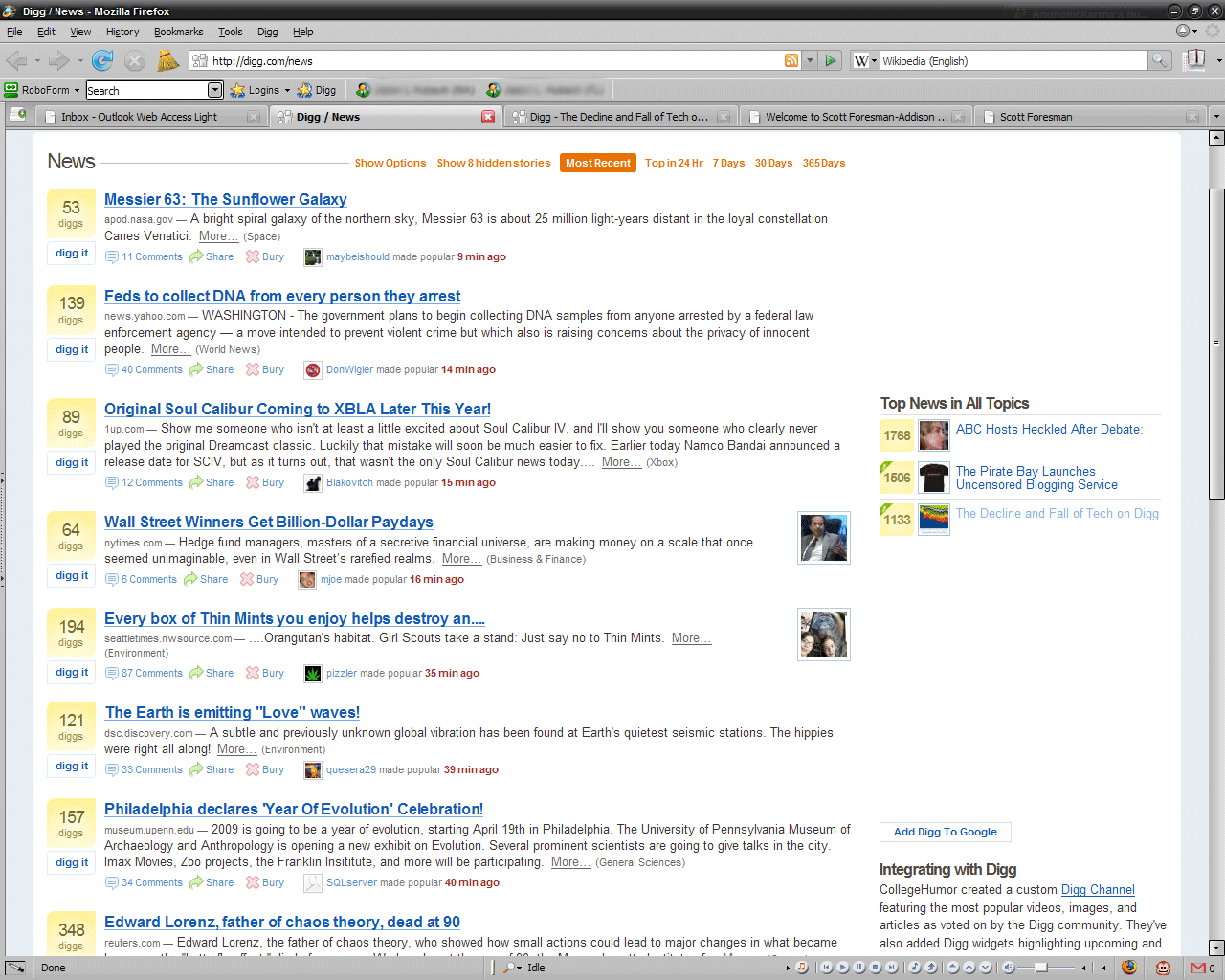Click the Wikipedia search magnifier icon
Viewport: 1225px width, 980px height.
1159,61
